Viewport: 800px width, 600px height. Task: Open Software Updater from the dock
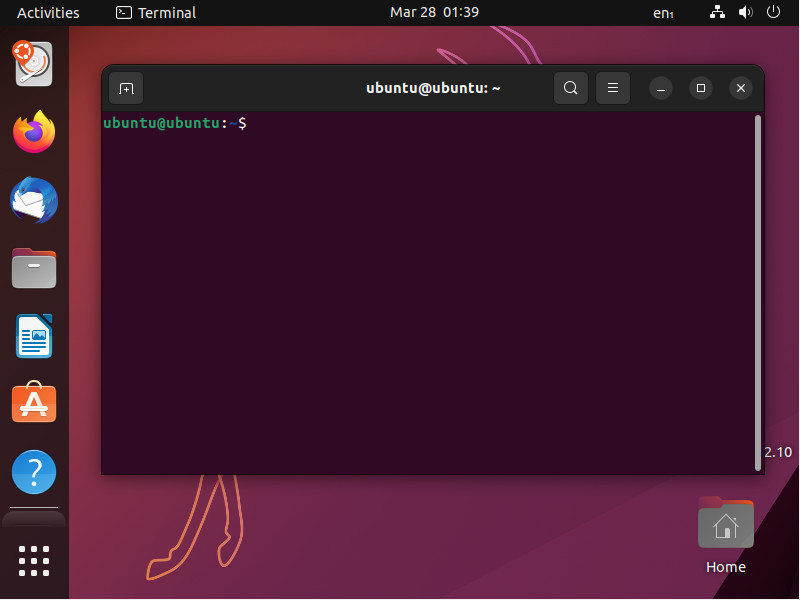(33, 64)
